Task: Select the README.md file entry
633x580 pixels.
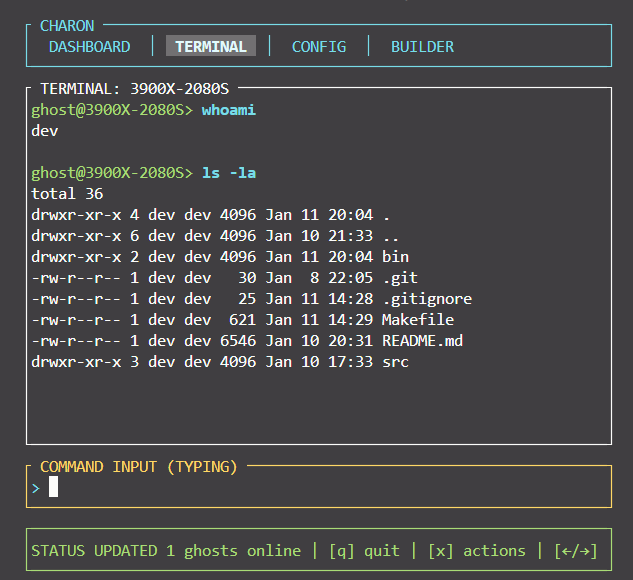Action: tap(422, 341)
